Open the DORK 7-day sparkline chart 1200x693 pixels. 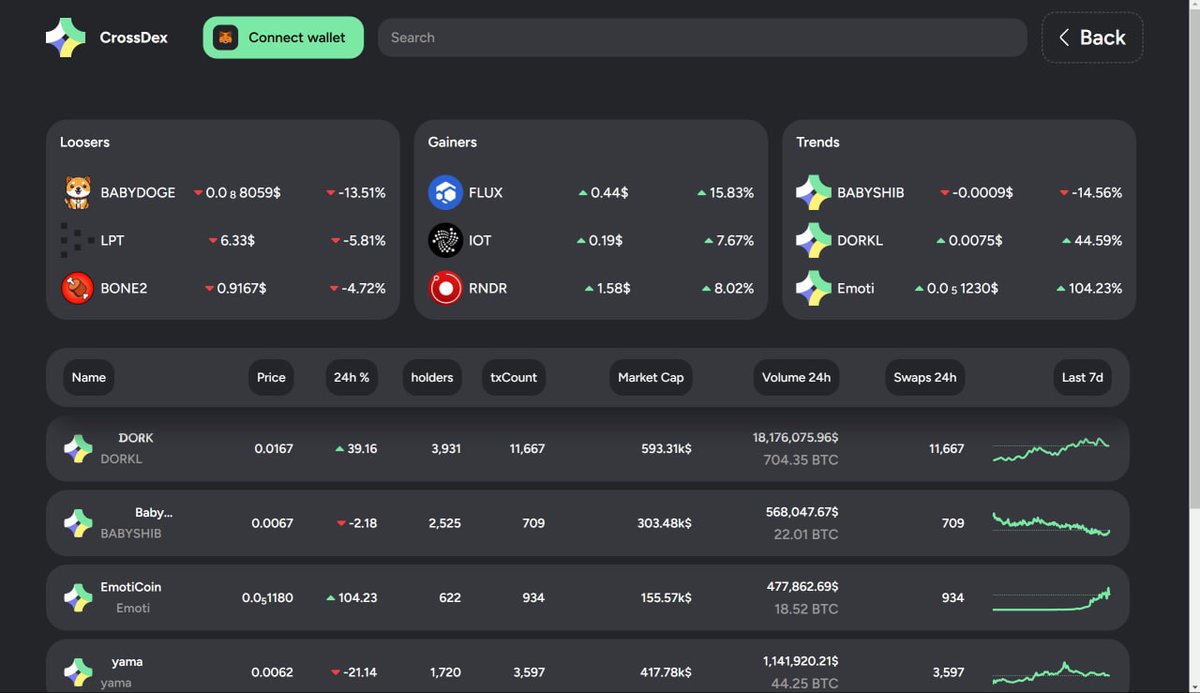point(1051,449)
